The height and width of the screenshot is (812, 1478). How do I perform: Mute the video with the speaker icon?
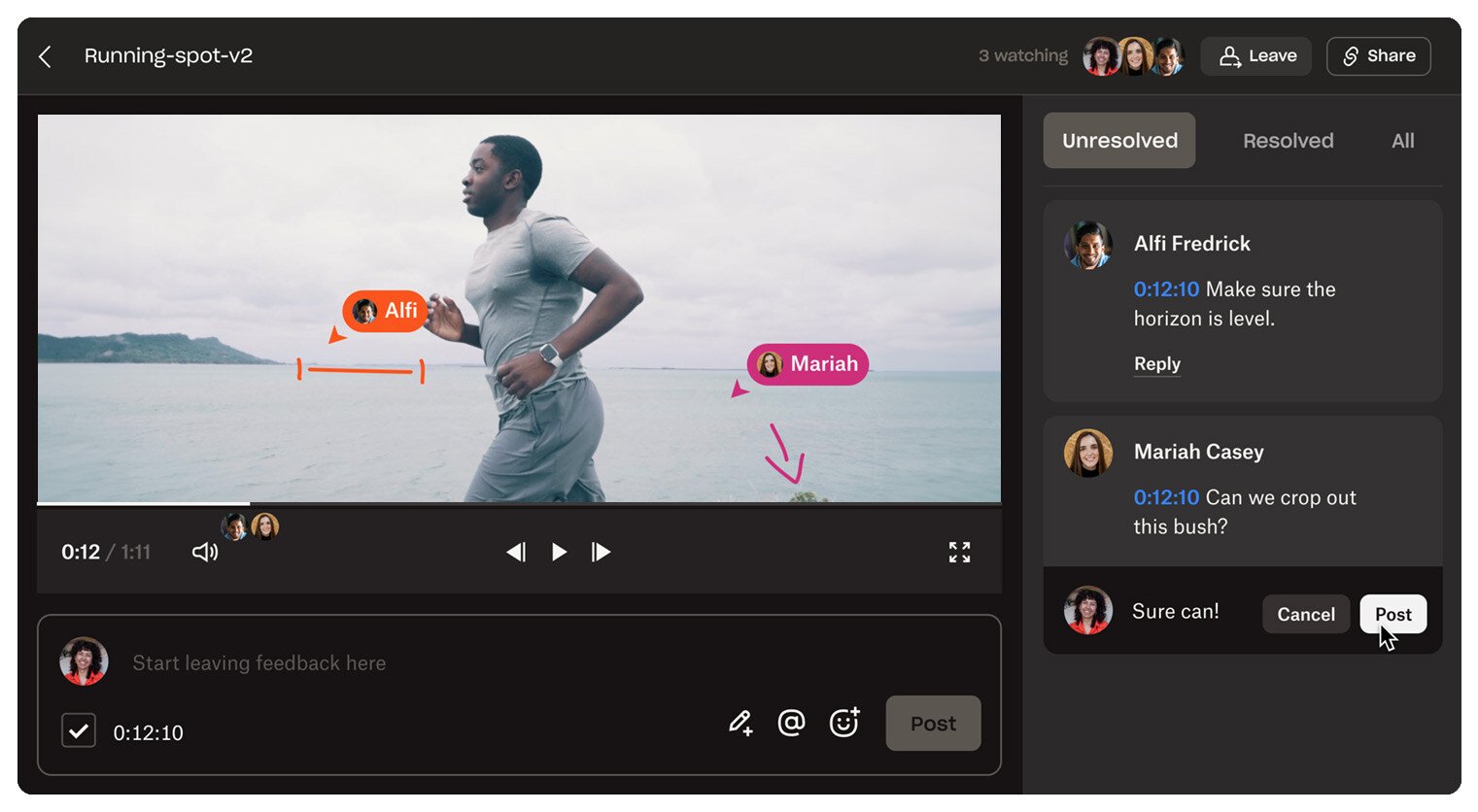(x=204, y=553)
